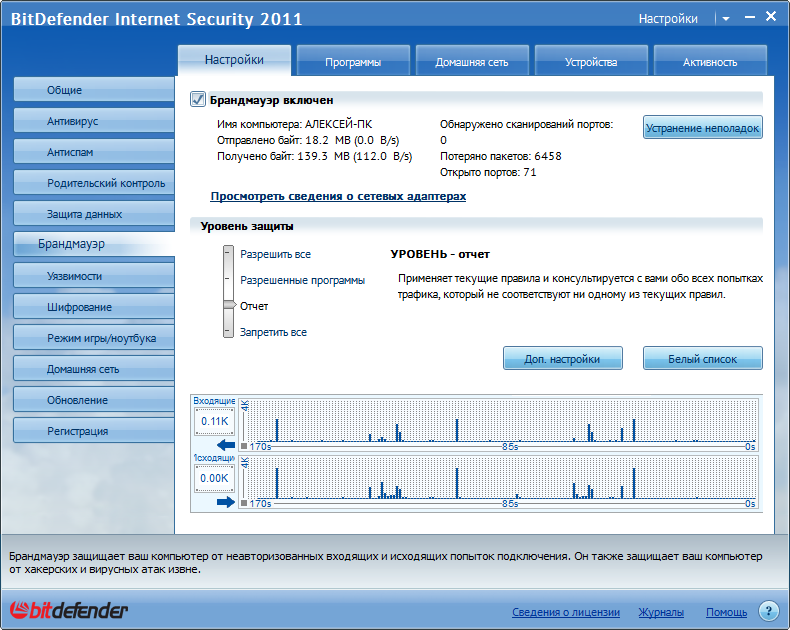Click the incoming 0.11K rate box
Viewport: 790px width, 630px height.
[x=215, y=421]
